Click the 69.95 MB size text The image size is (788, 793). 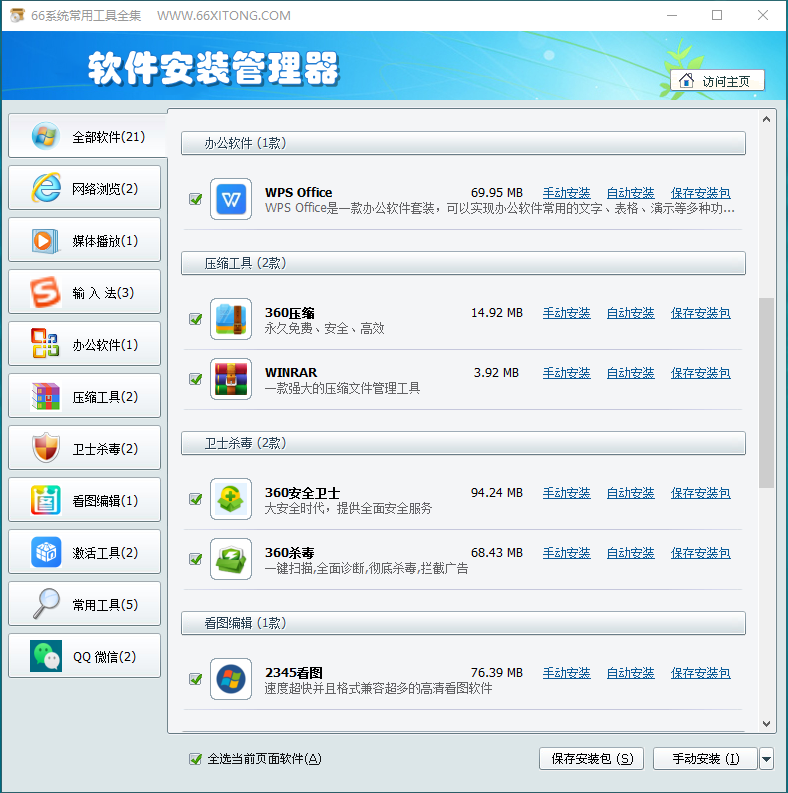(497, 193)
